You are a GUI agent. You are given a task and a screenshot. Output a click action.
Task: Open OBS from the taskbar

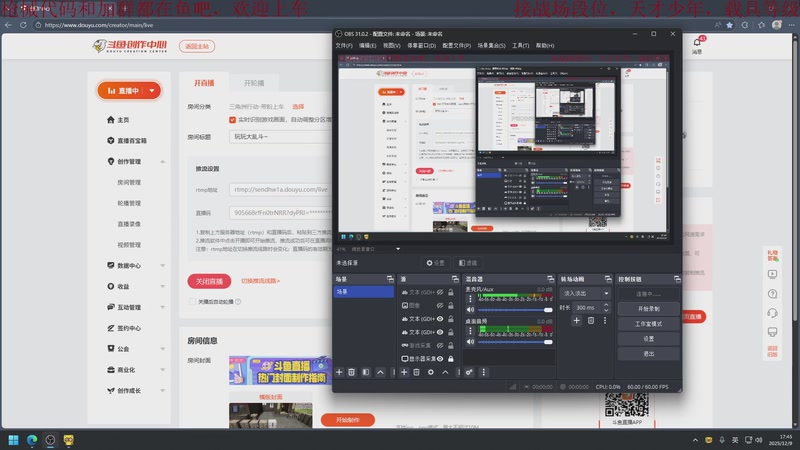[x=50, y=440]
